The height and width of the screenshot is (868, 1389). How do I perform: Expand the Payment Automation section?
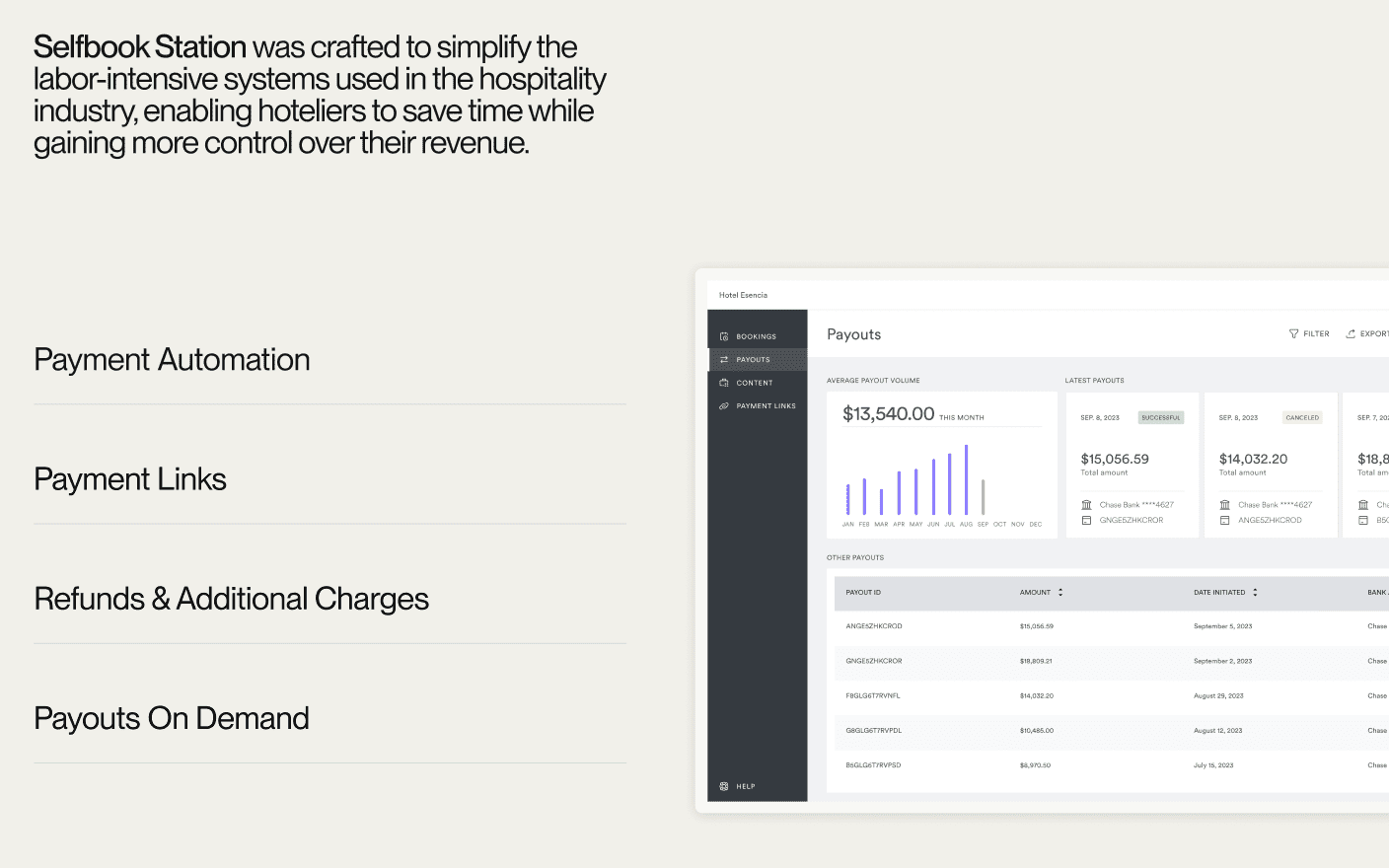(172, 360)
